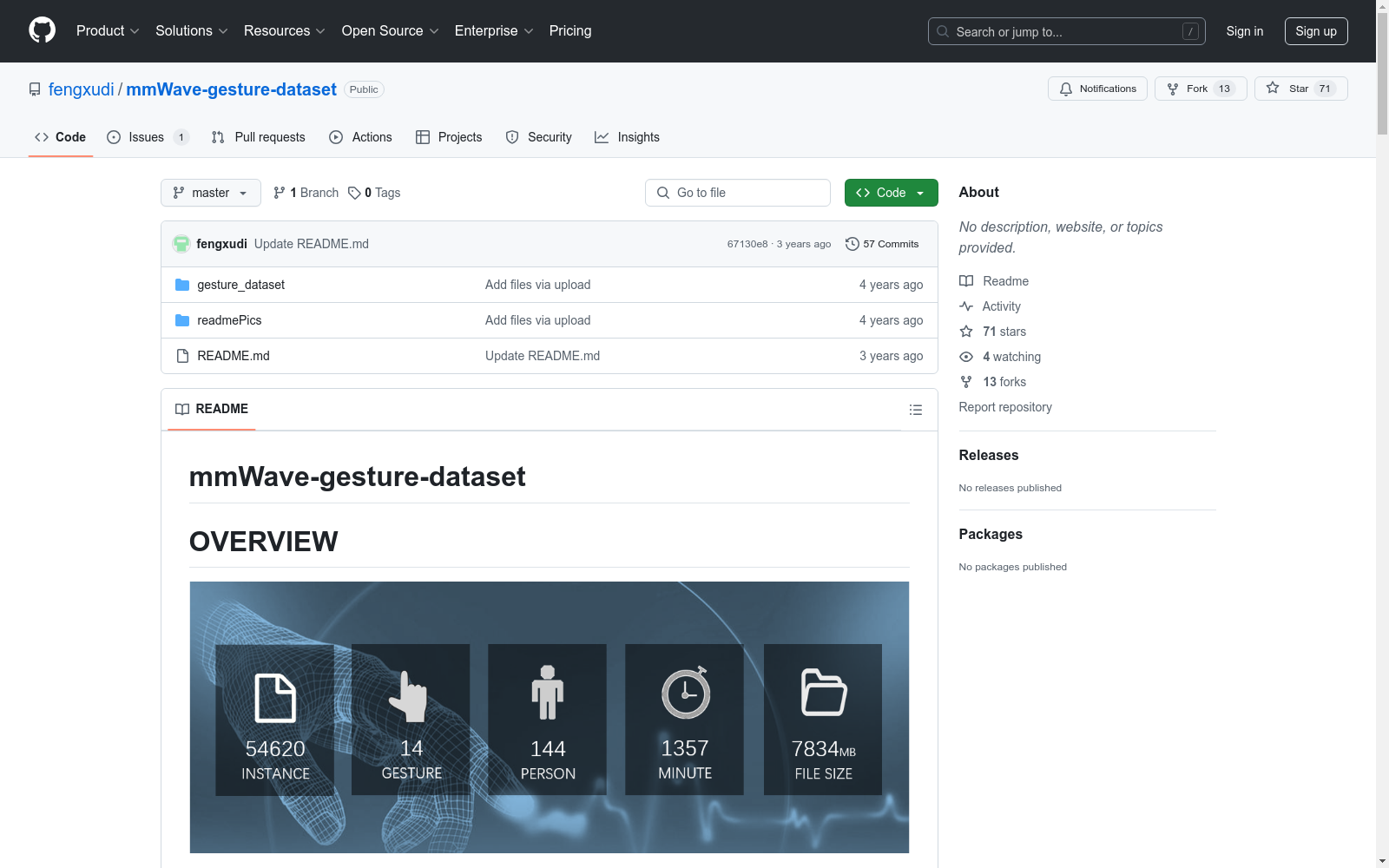
Task: Open the gesture_dataset folder
Action: tap(240, 285)
